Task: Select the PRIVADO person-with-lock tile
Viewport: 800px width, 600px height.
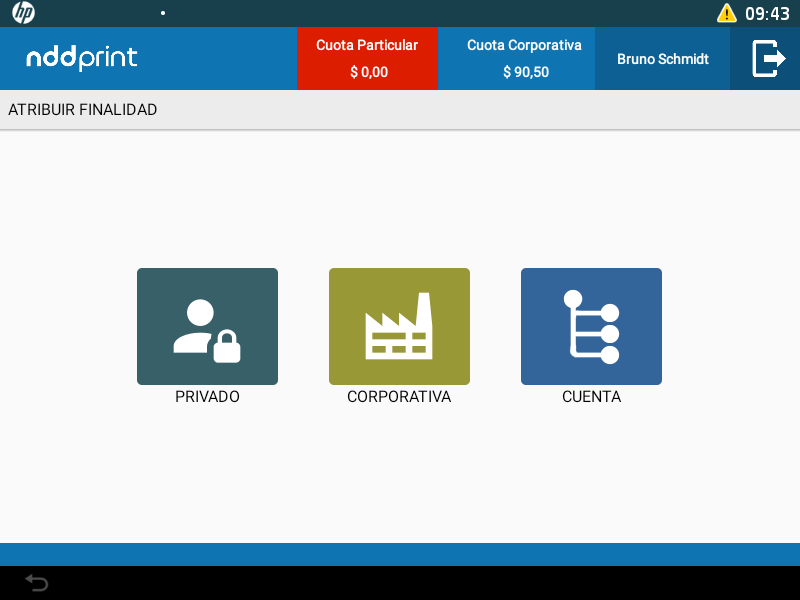Action: click(x=207, y=326)
